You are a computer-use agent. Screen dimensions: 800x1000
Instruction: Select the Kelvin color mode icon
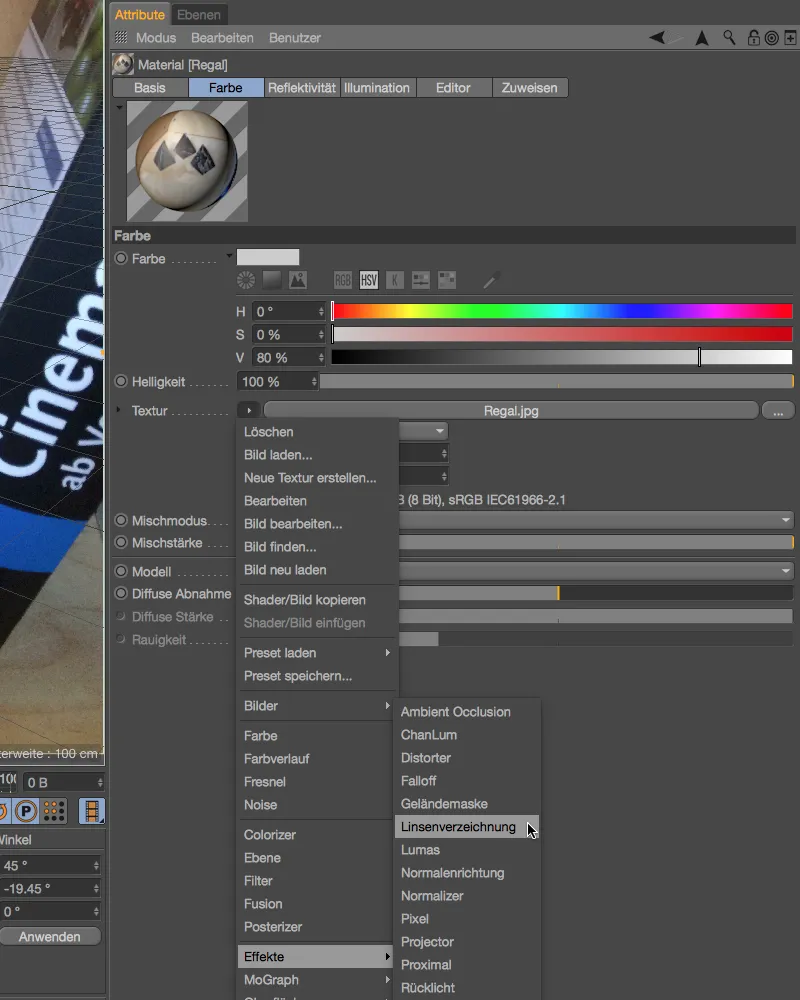click(393, 279)
